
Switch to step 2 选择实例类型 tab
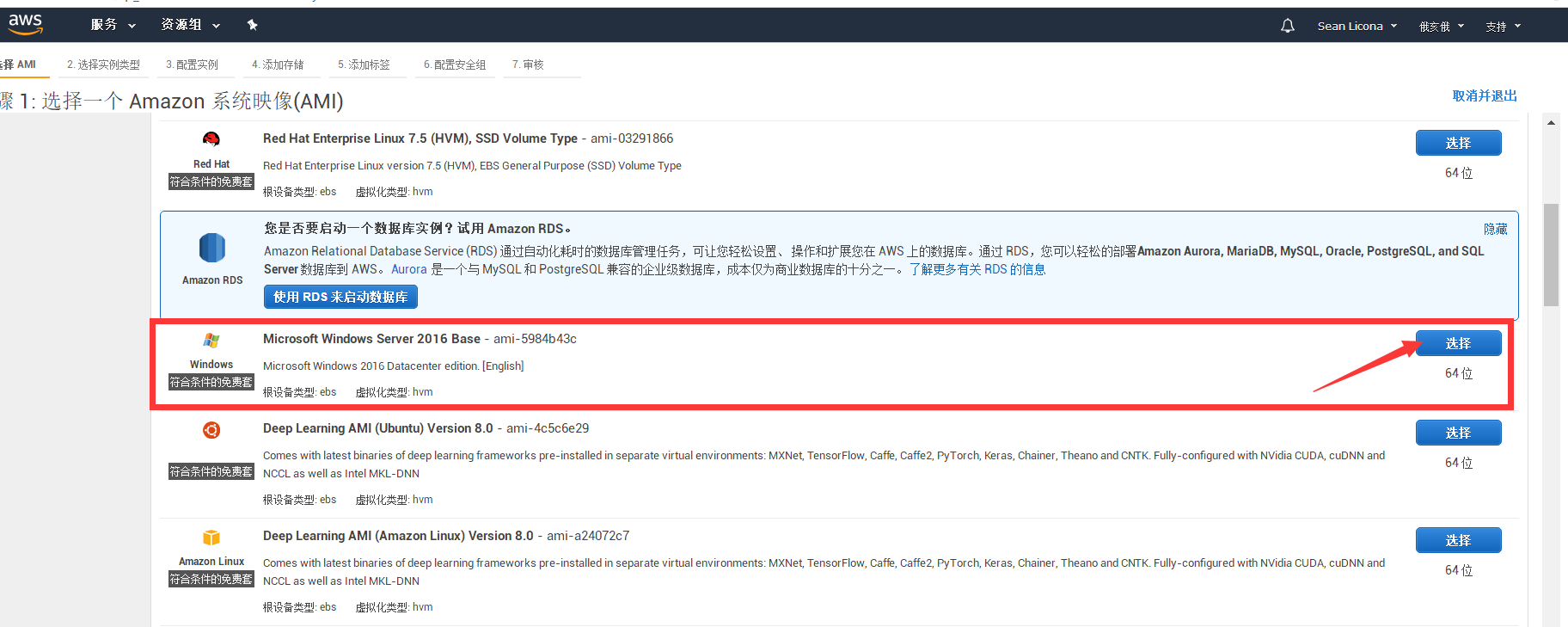point(103,65)
